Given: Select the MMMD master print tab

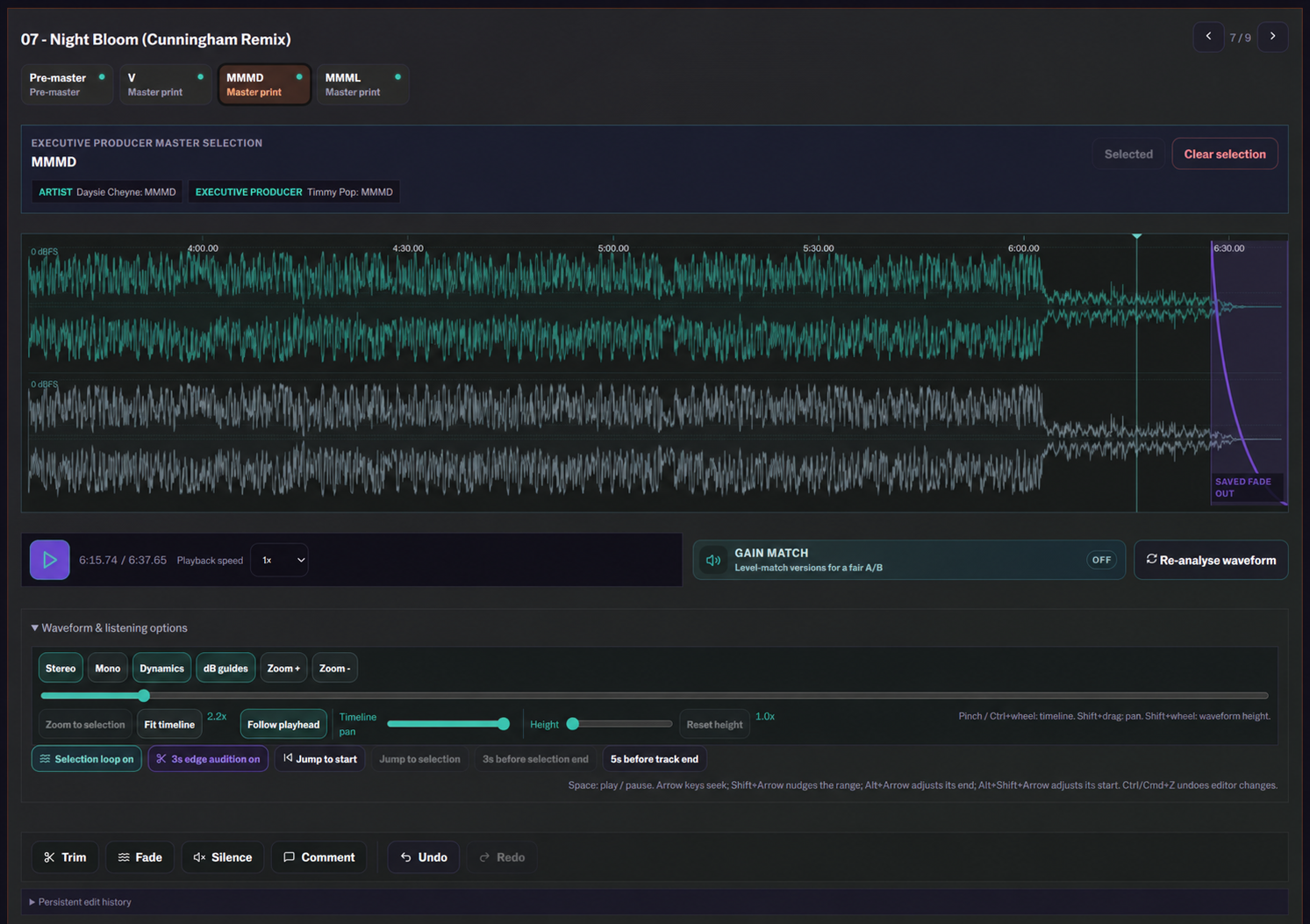Looking at the screenshot, I should click(x=264, y=84).
